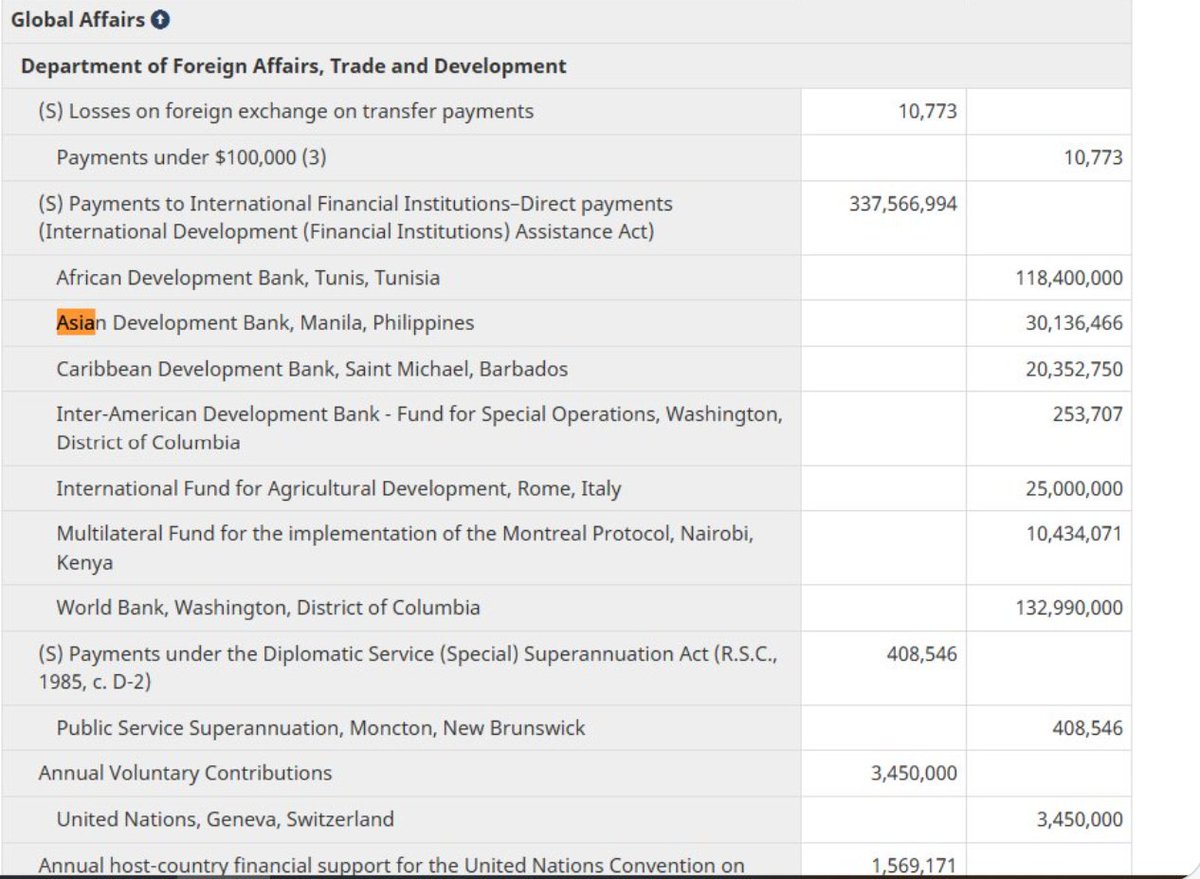Select Caribbean Development Bank, Saint Michael, Barbados
The height and width of the screenshot is (879, 1200).
click(x=312, y=369)
